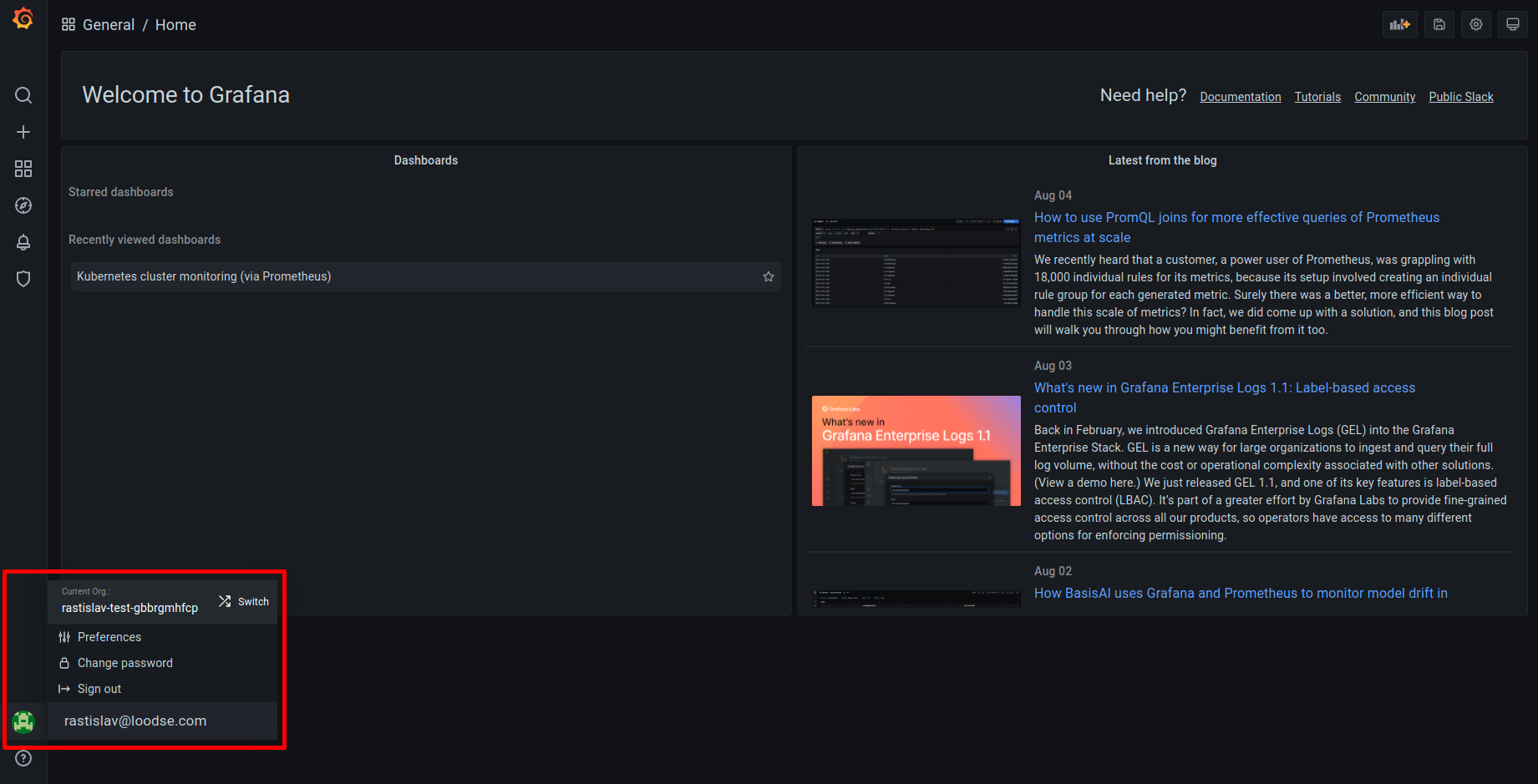Viewport: 1538px width, 784px height.
Task: Click the Help question mark icon
Action: pos(23,757)
